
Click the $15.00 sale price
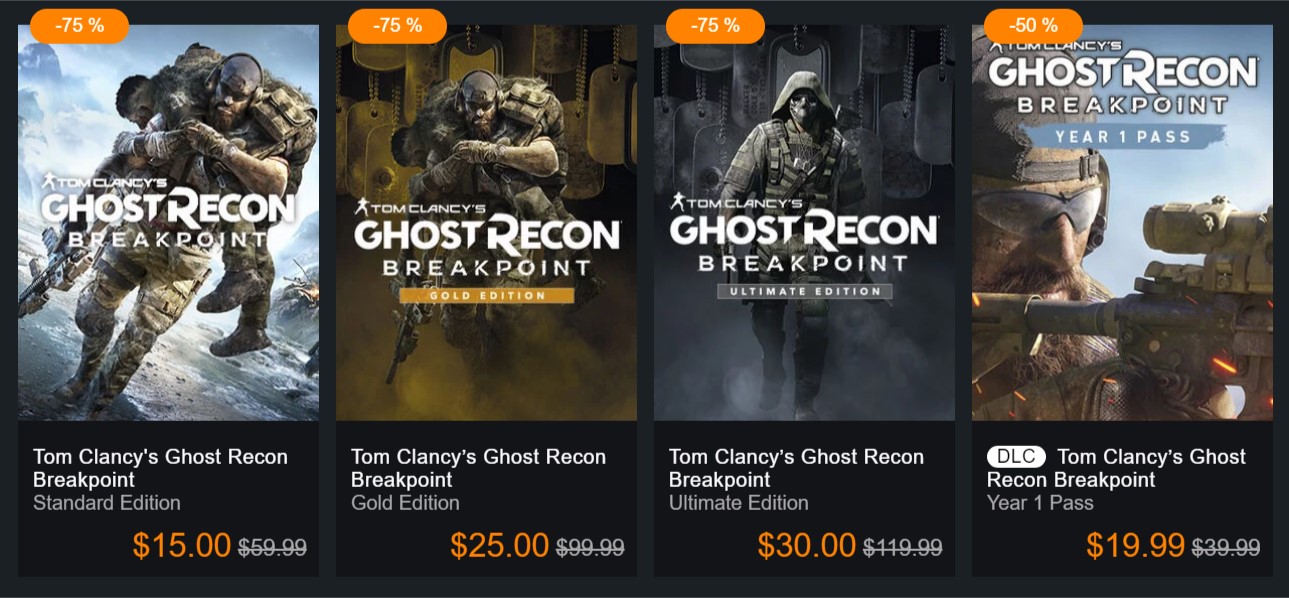tap(182, 545)
